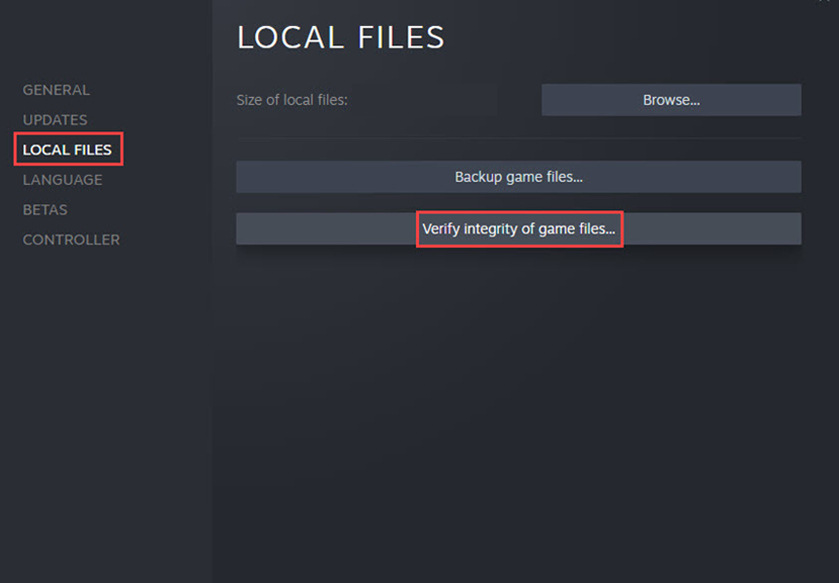The height and width of the screenshot is (583, 839).
Task: Go to the LANGUAGE tab
Action: coord(62,180)
